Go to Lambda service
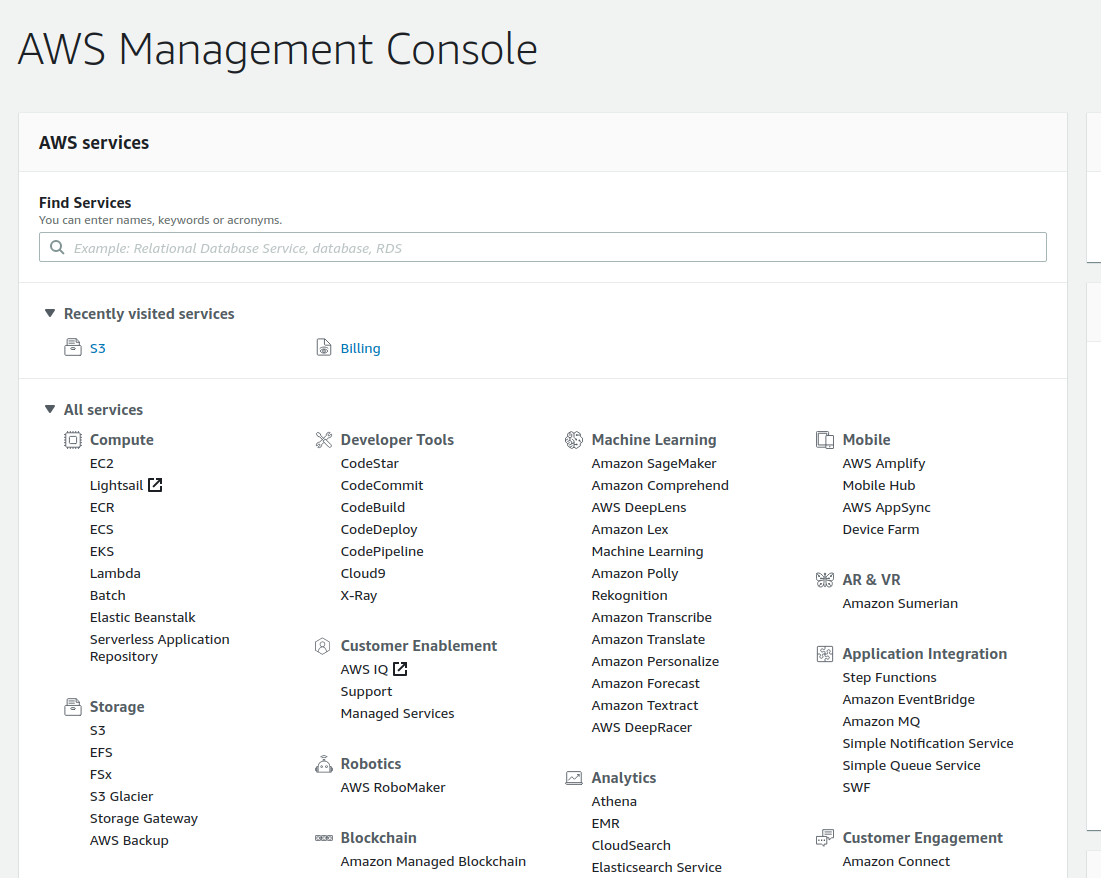 tap(115, 574)
